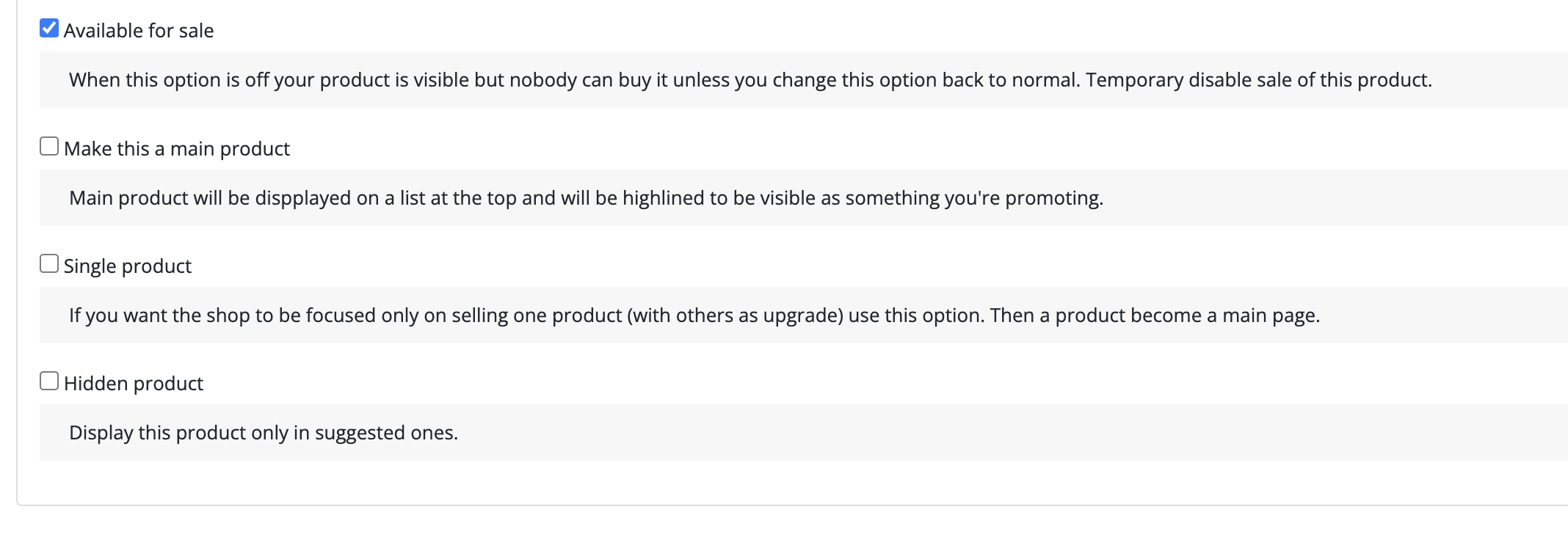Click the "Make this a main product" label

[x=177, y=149]
